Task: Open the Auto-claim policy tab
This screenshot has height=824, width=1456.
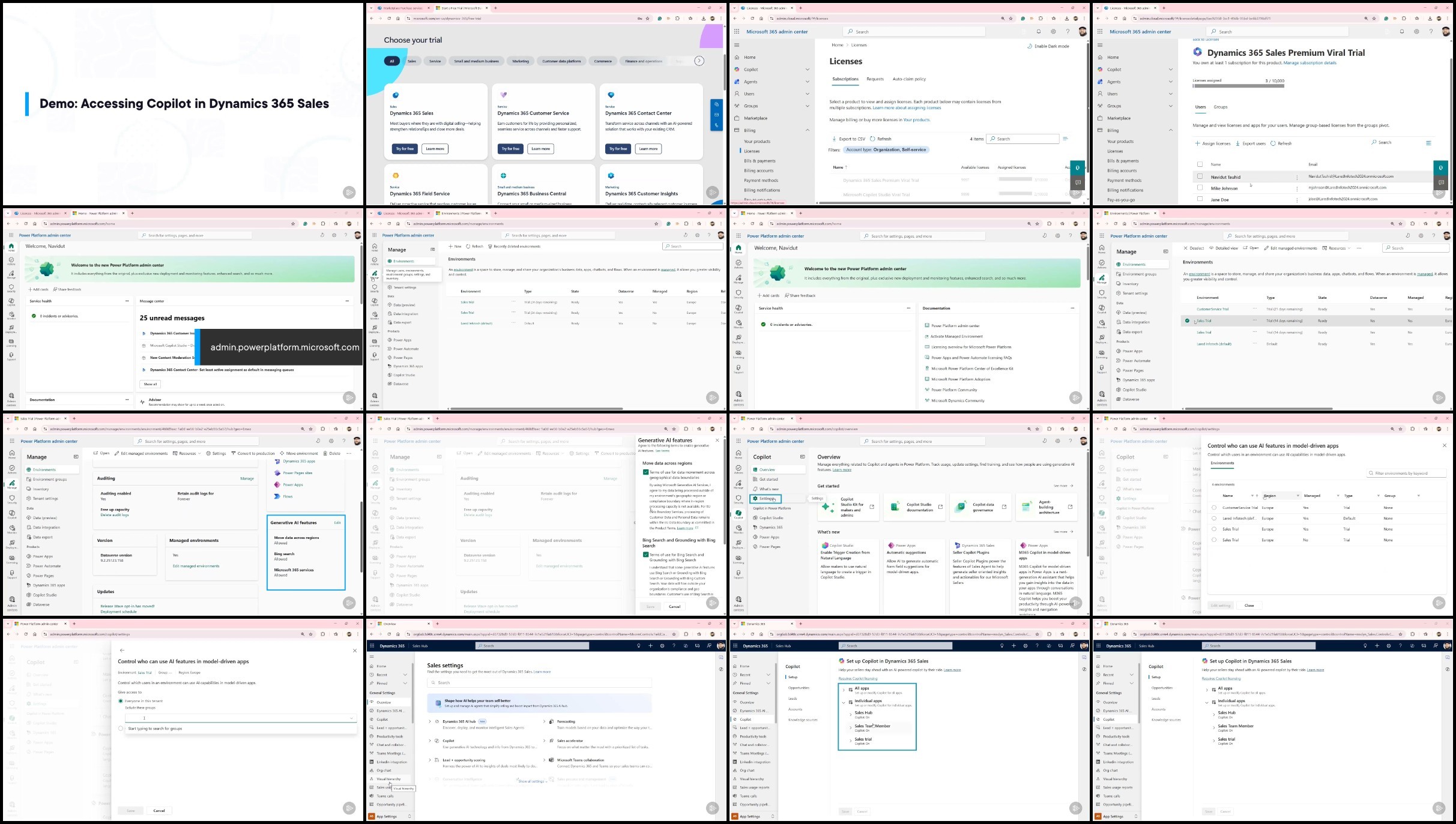Action: pos(909,79)
